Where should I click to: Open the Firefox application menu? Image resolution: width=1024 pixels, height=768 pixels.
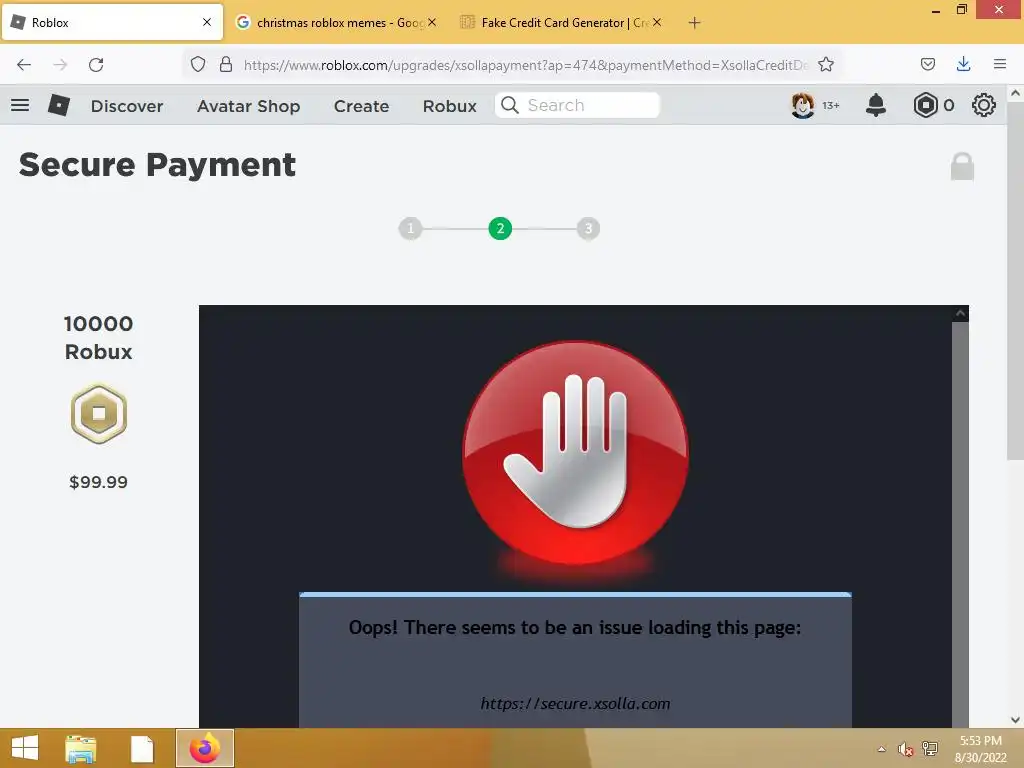click(x=1000, y=64)
